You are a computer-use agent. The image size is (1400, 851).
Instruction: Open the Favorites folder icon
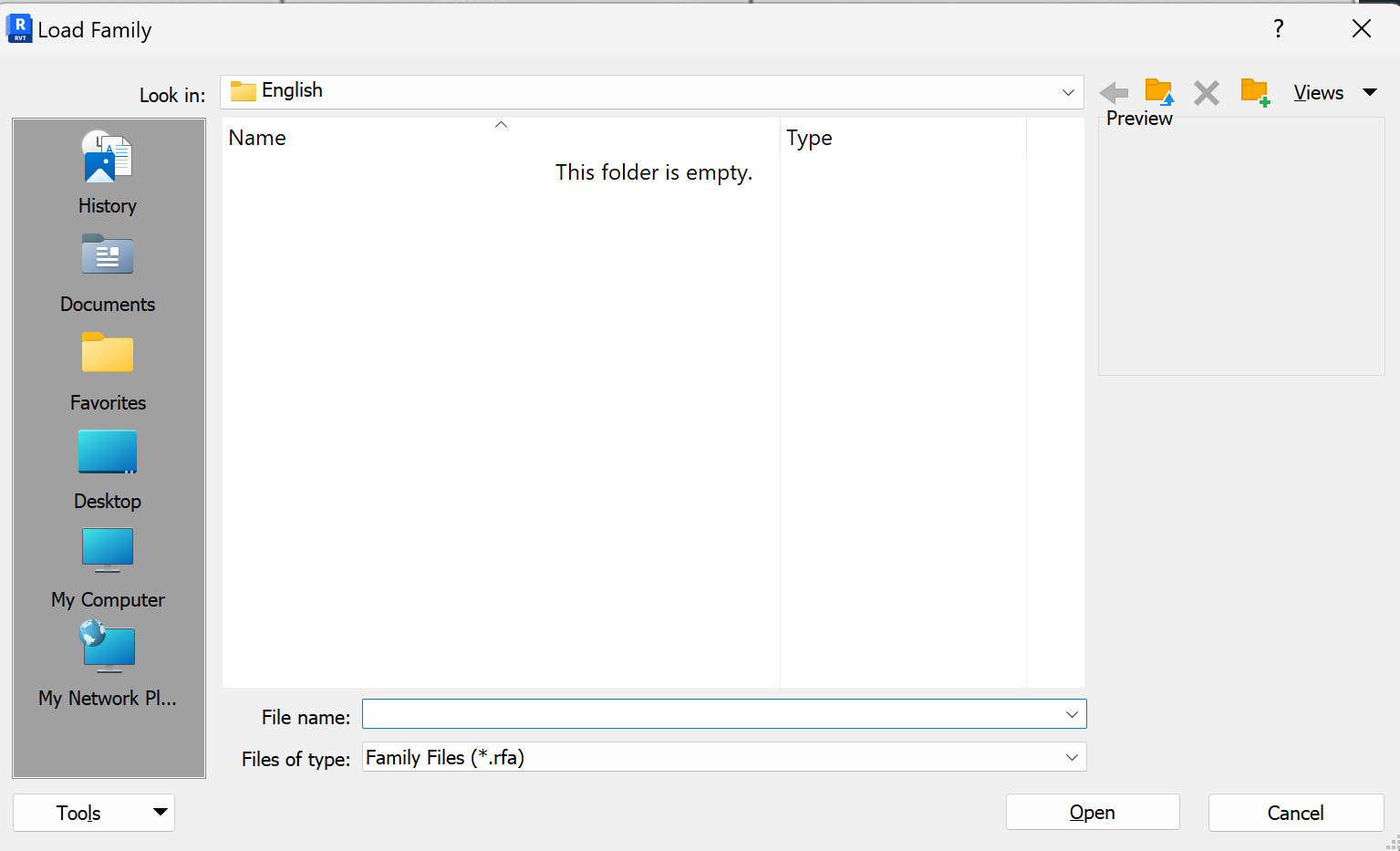pyautogui.click(x=107, y=370)
